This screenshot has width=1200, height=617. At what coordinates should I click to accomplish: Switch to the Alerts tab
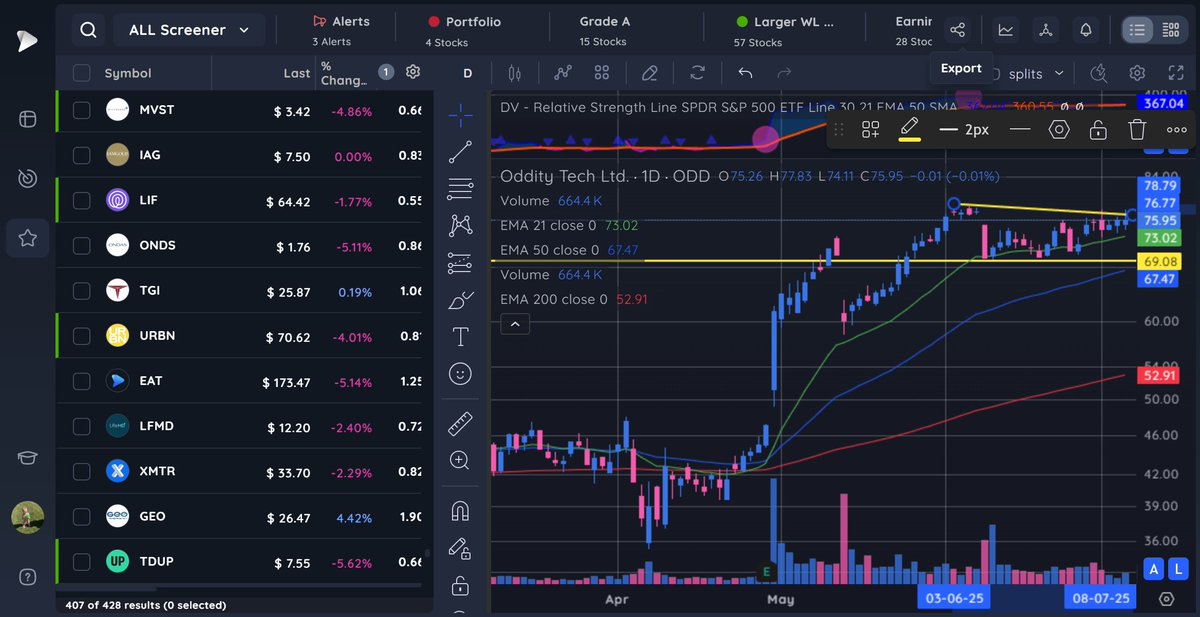[x=341, y=30]
